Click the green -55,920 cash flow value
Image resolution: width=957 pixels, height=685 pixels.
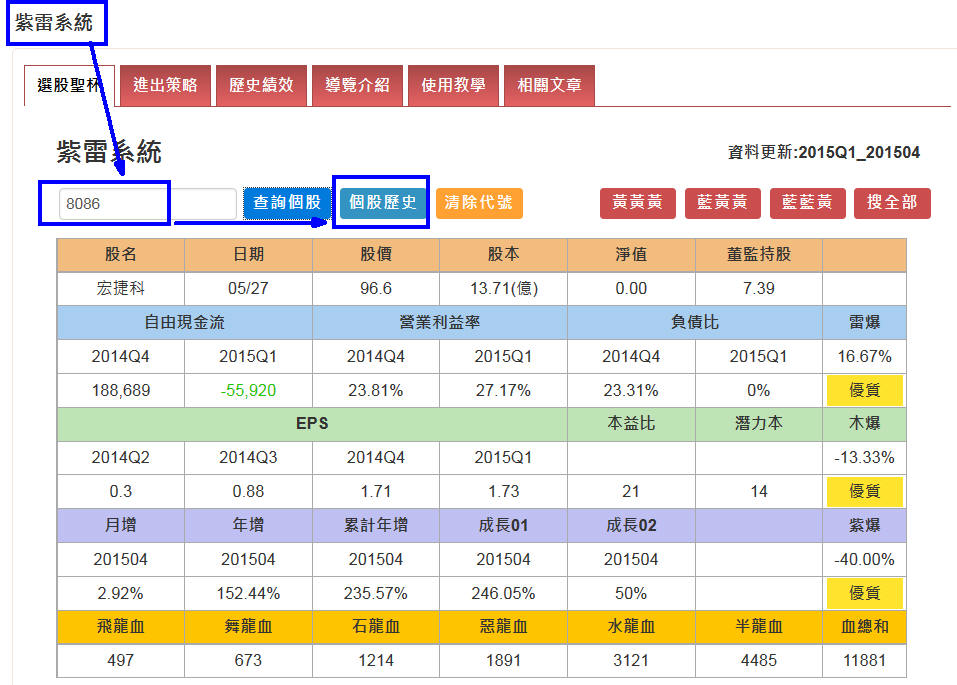coord(248,391)
